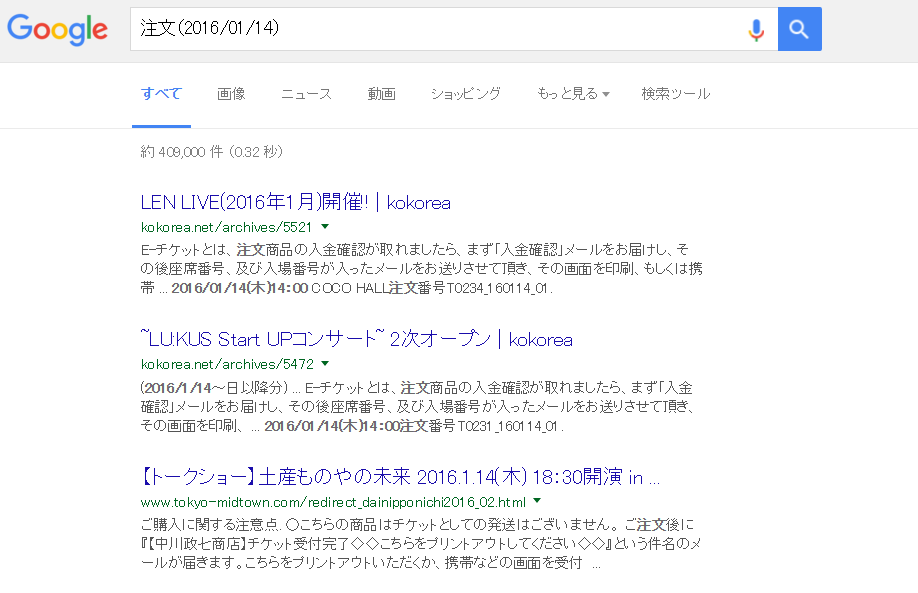
Task: Switch to the 画像 tab
Action: click(231, 94)
